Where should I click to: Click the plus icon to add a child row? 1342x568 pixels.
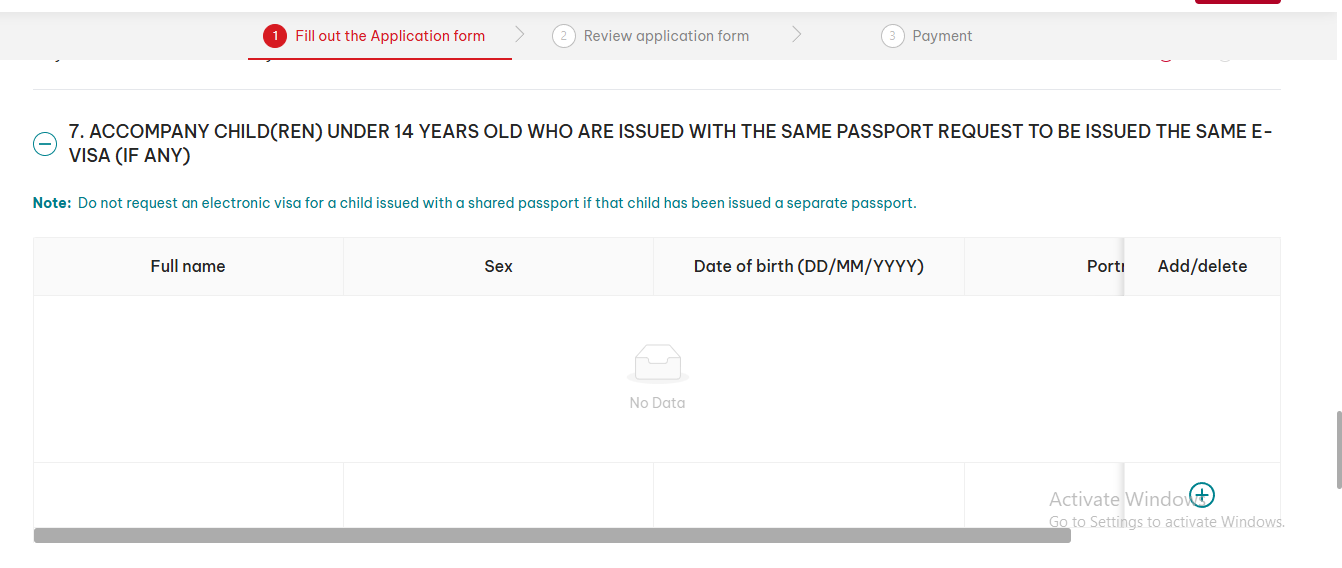[1202, 495]
